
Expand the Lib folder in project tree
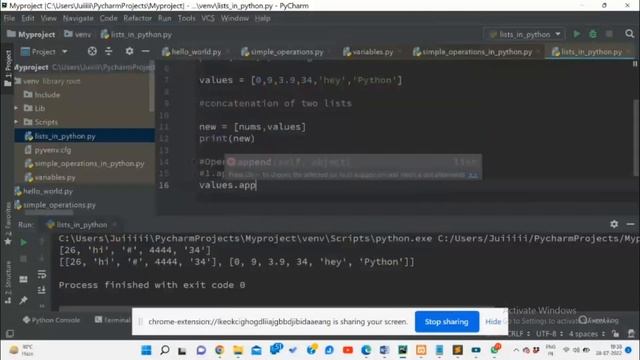pos(16,108)
